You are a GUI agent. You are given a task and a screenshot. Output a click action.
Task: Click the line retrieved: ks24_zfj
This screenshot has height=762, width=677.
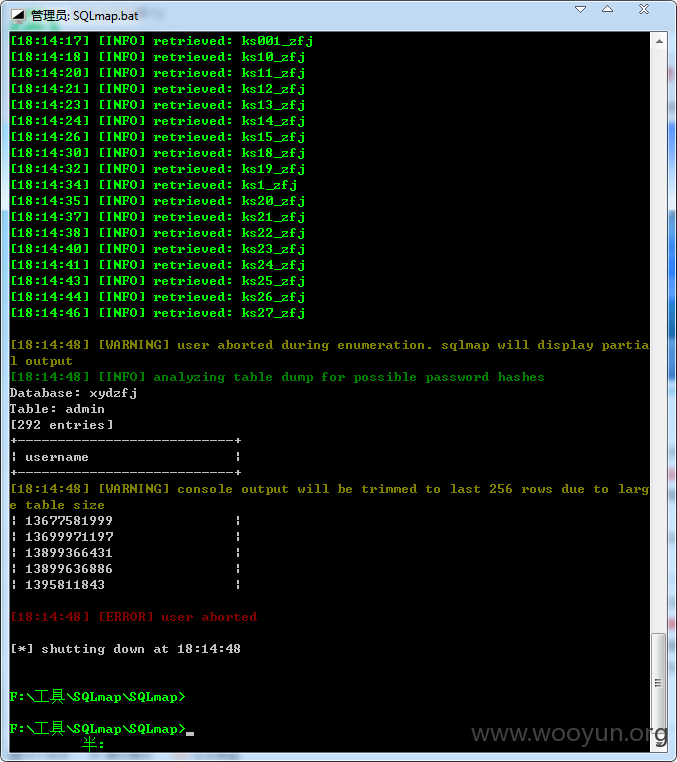[157, 265]
